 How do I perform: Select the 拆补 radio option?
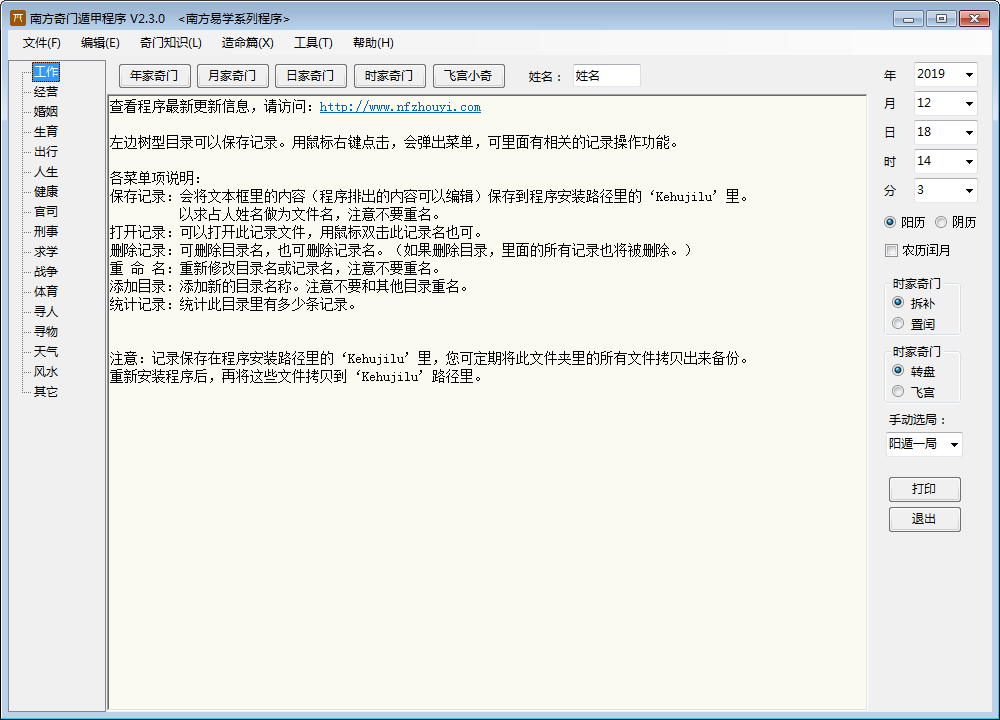pos(898,302)
